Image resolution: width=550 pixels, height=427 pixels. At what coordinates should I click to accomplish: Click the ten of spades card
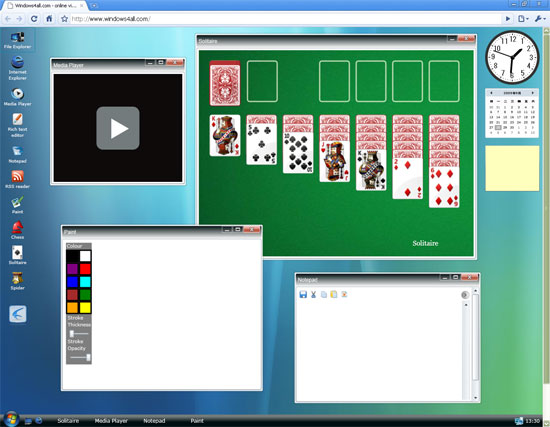[298, 153]
